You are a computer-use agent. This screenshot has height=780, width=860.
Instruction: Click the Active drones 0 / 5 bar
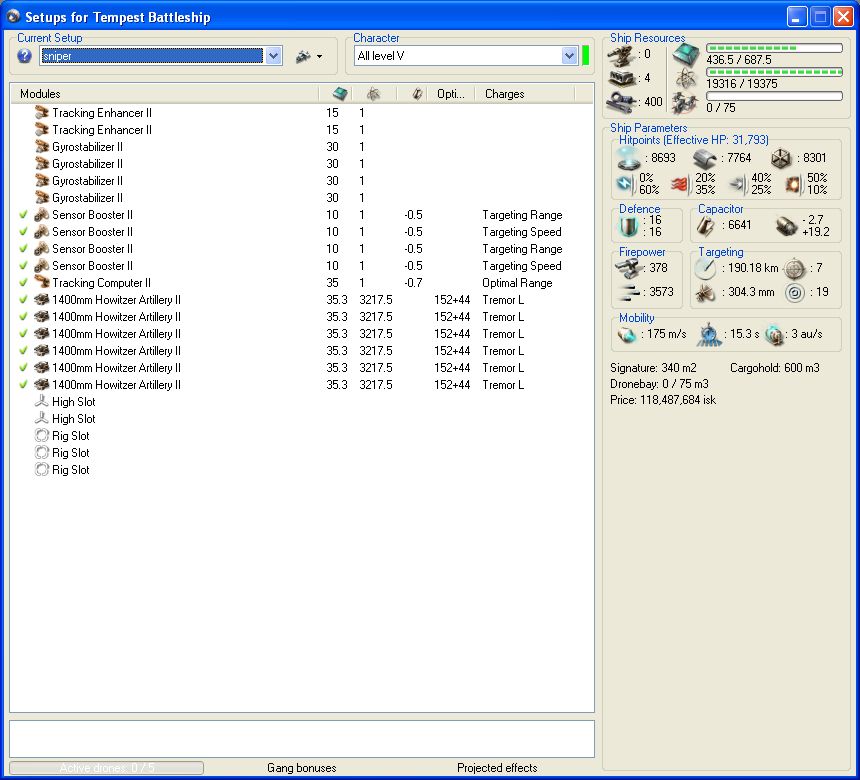click(x=106, y=768)
